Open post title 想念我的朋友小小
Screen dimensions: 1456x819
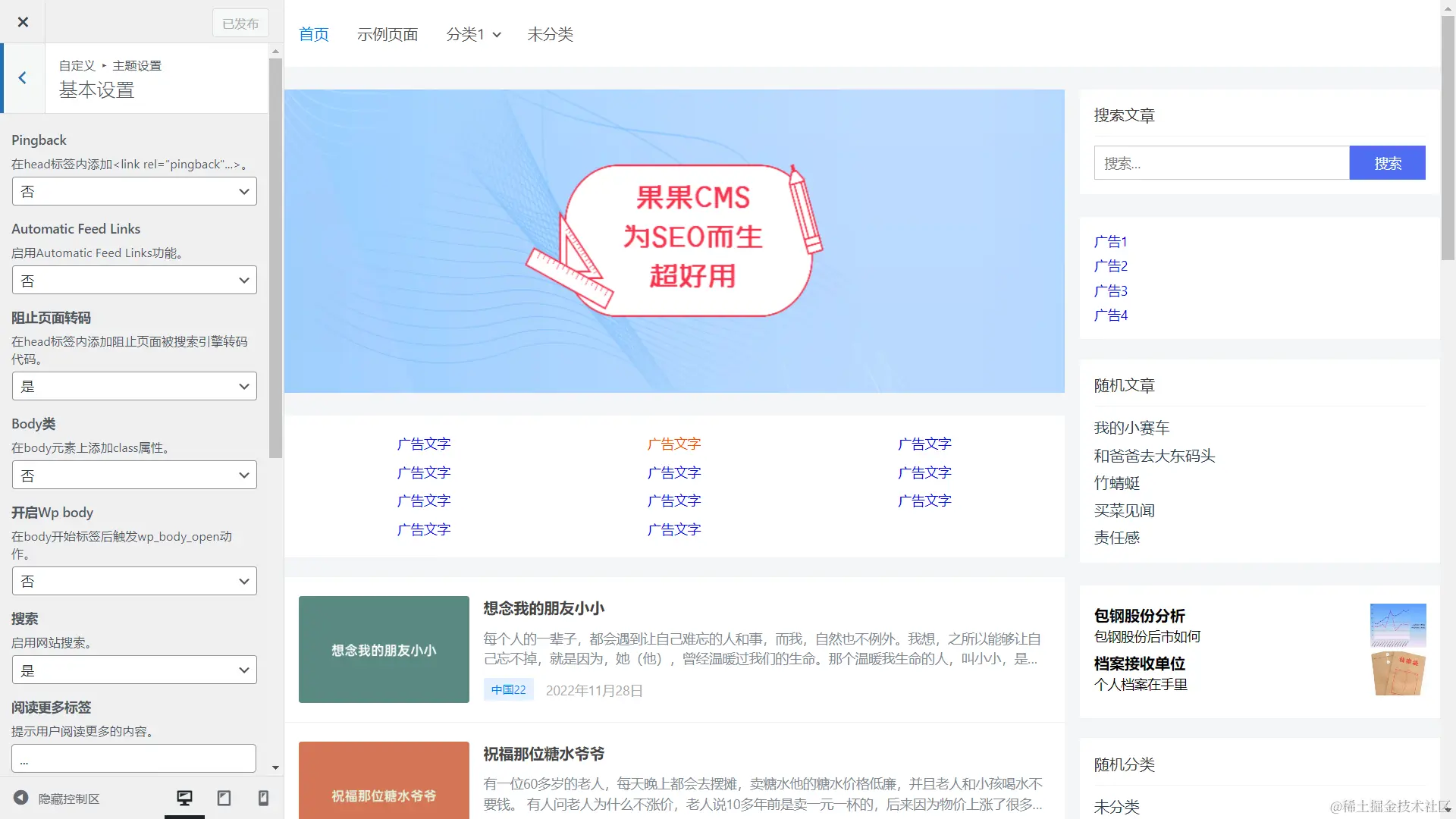pyautogui.click(x=544, y=608)
